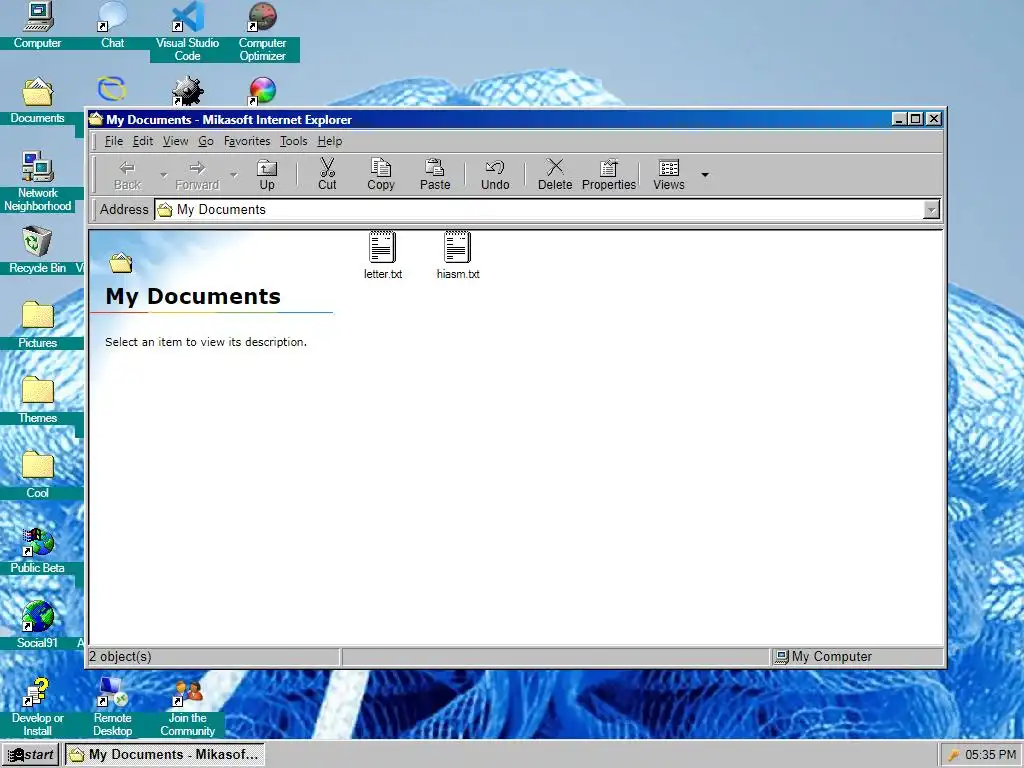Select the letter.txt file
This screenshot has width=1024, height=768.
383,255
